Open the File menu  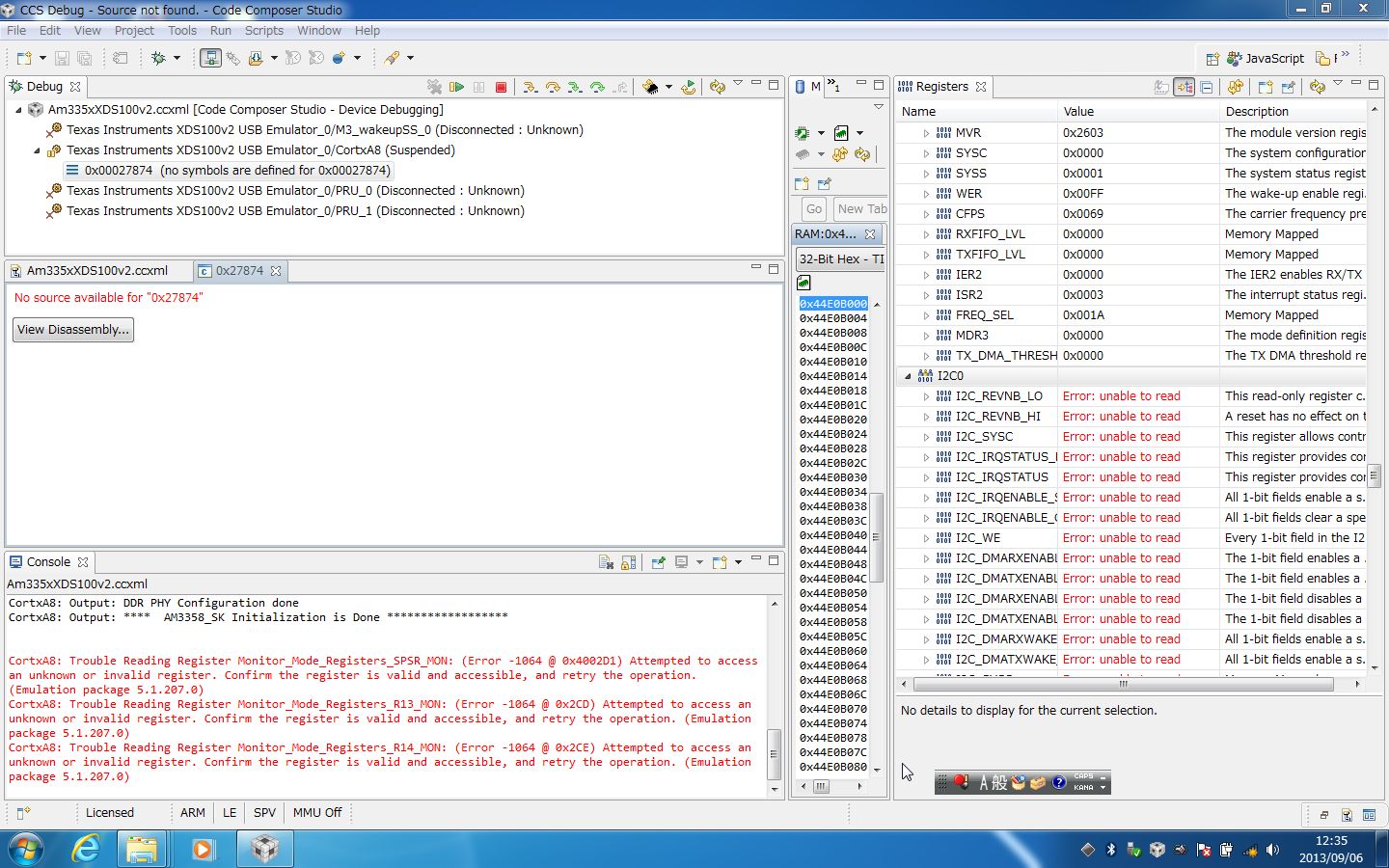pyautogui.click(x=16, y=31)
